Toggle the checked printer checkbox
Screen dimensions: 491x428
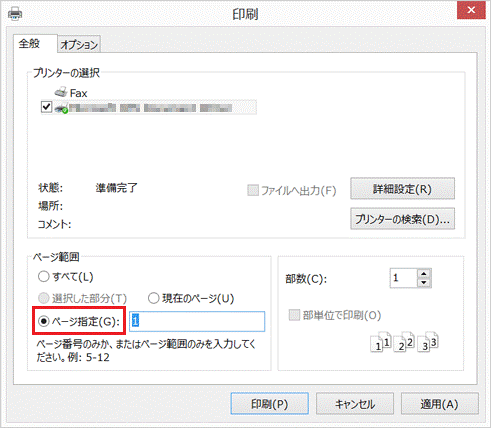click(x=46, y=107)
